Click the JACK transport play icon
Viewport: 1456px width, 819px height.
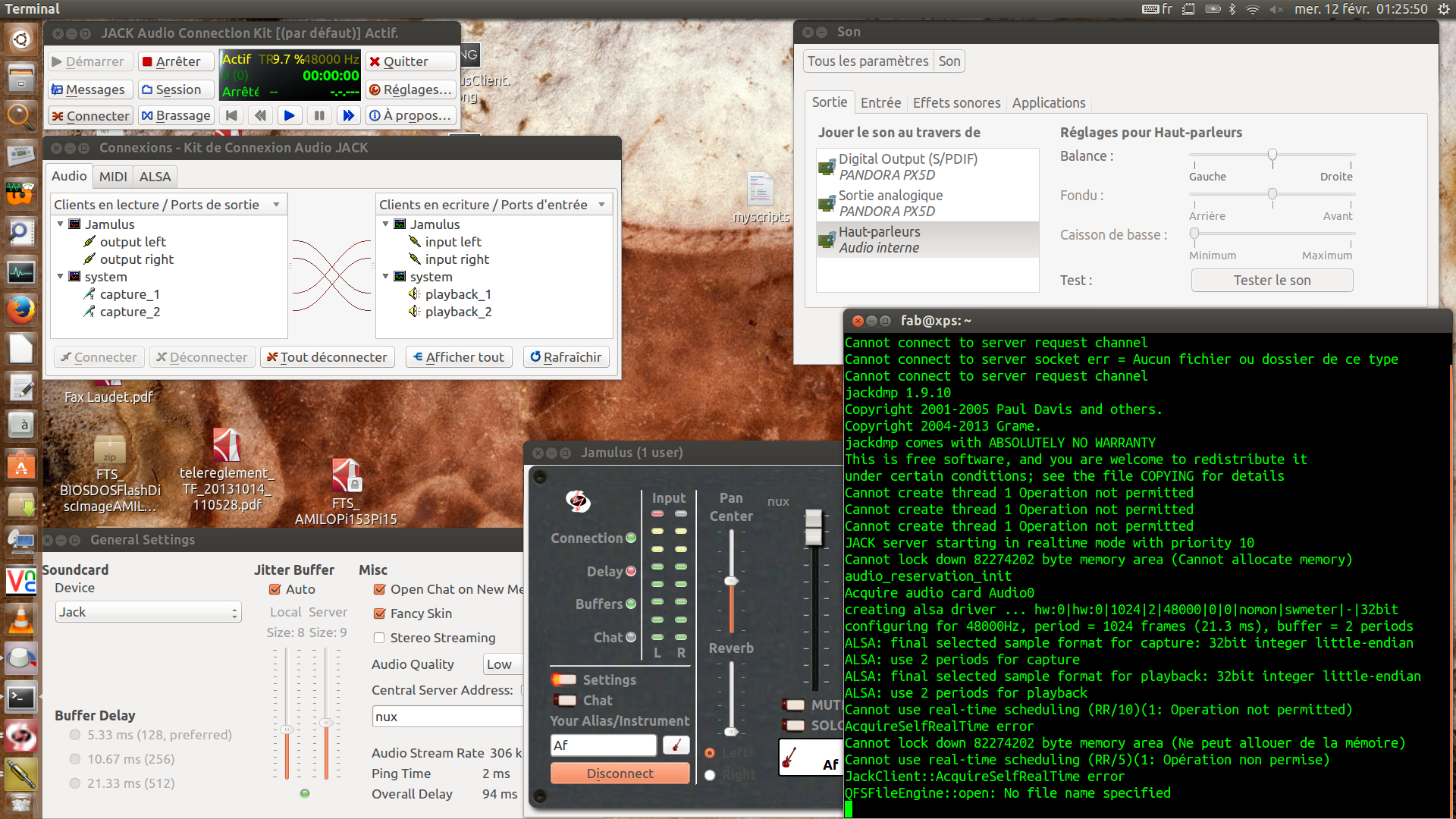click(289, 115)
